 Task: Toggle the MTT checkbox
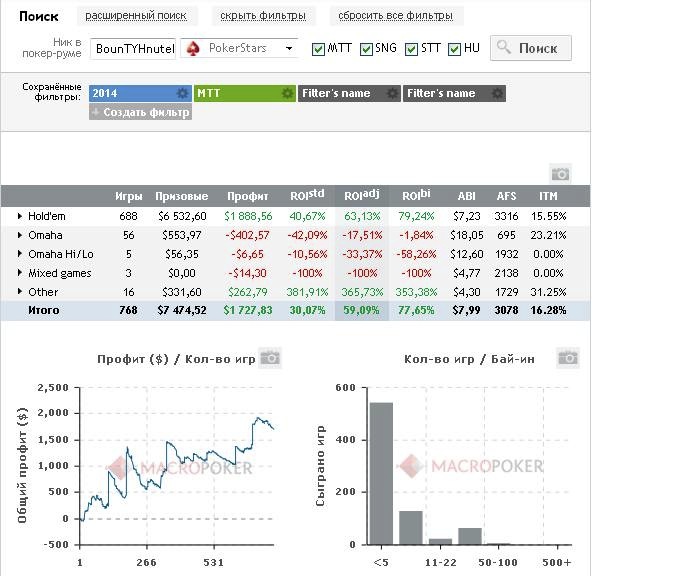coord(318,49)
